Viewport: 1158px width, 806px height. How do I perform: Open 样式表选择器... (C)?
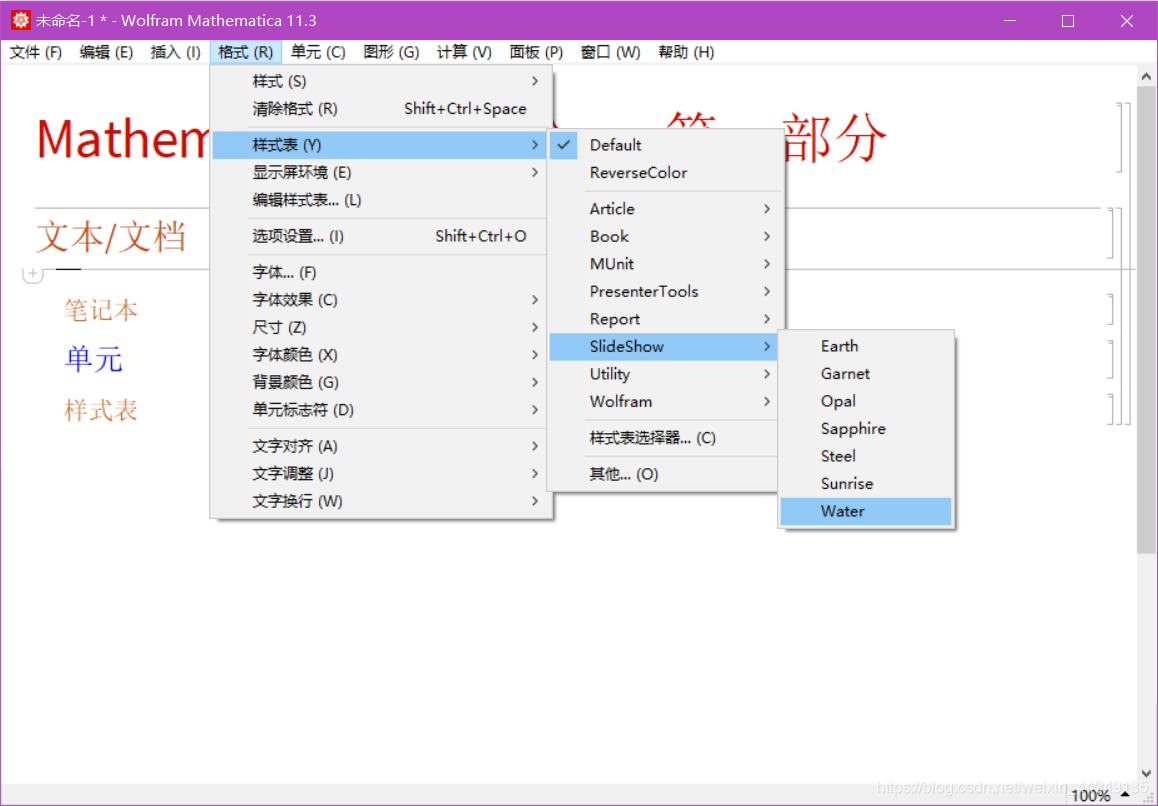664,438
